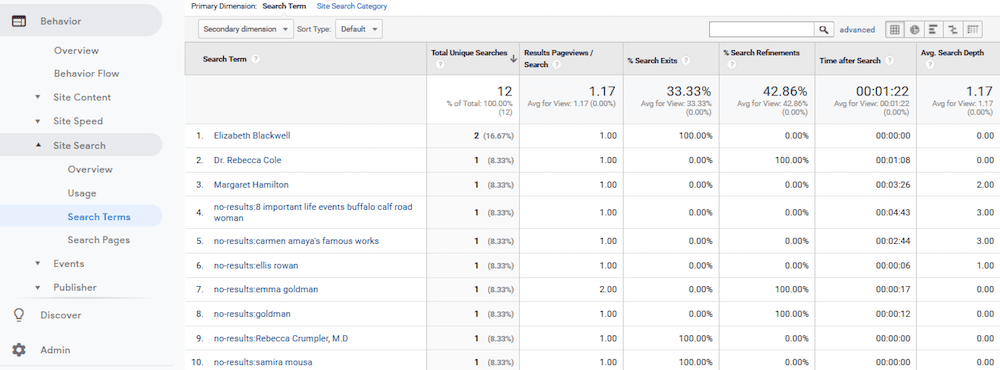Expand the Site Speed section
Screen dimensions: 1000x370
(38, 121)
